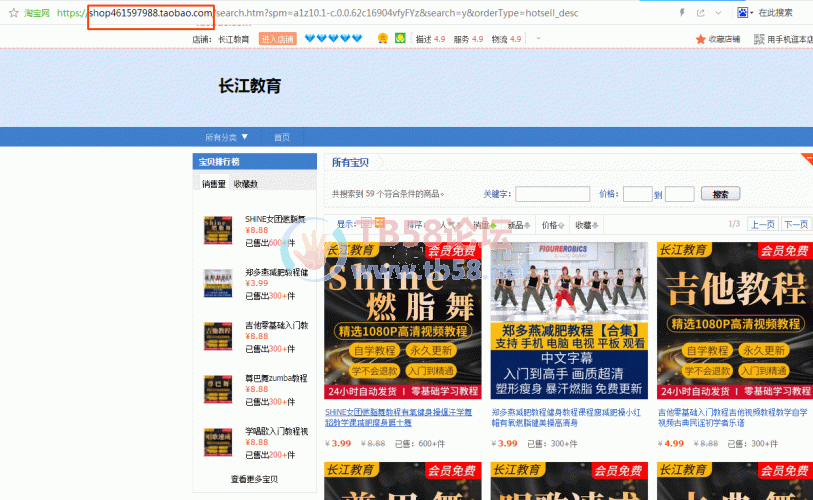Open the browser search engine dropdown
This screenshot has width=813, height=500.
[x=745, y=13]
